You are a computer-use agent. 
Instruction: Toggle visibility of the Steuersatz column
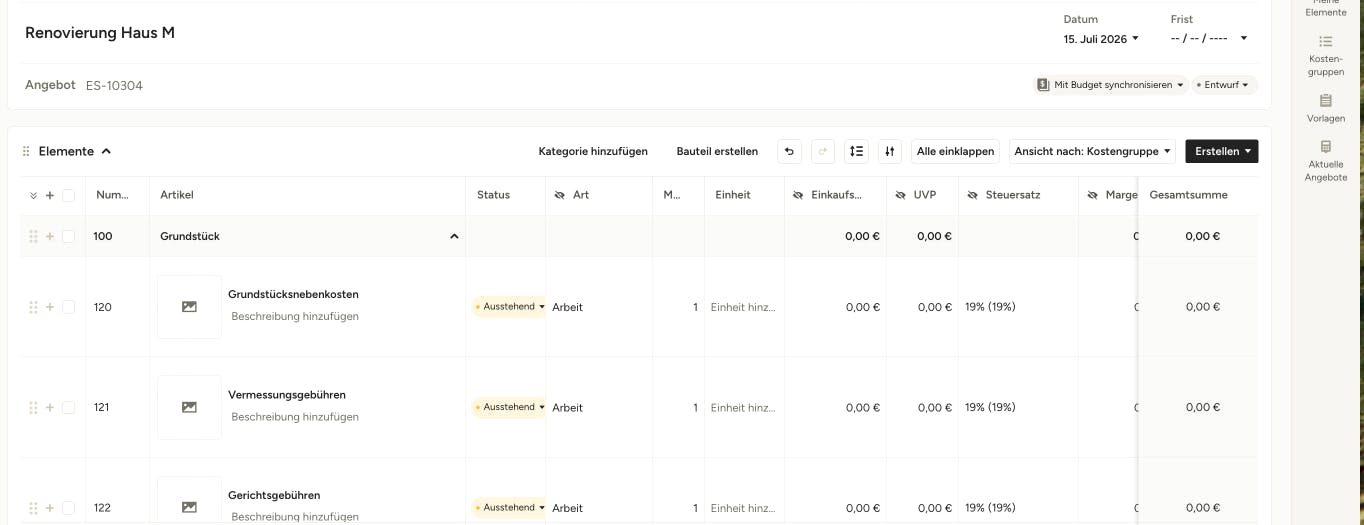pyautogui.click(x=973, y=195)
